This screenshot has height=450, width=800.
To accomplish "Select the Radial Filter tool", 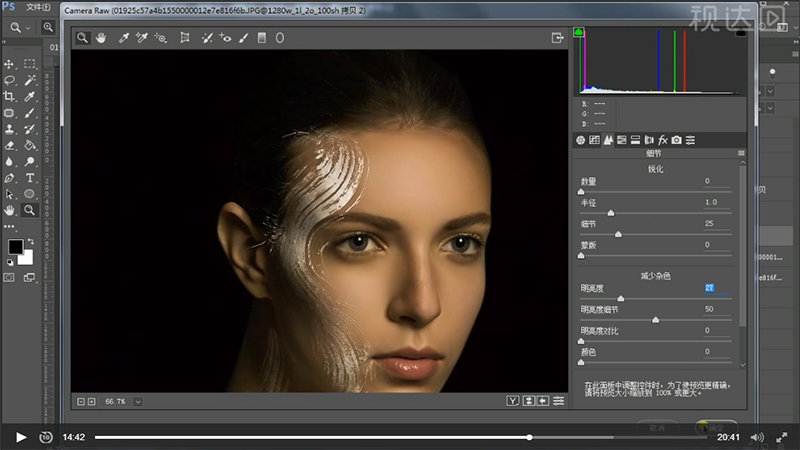I will click(x=280, y=38).
